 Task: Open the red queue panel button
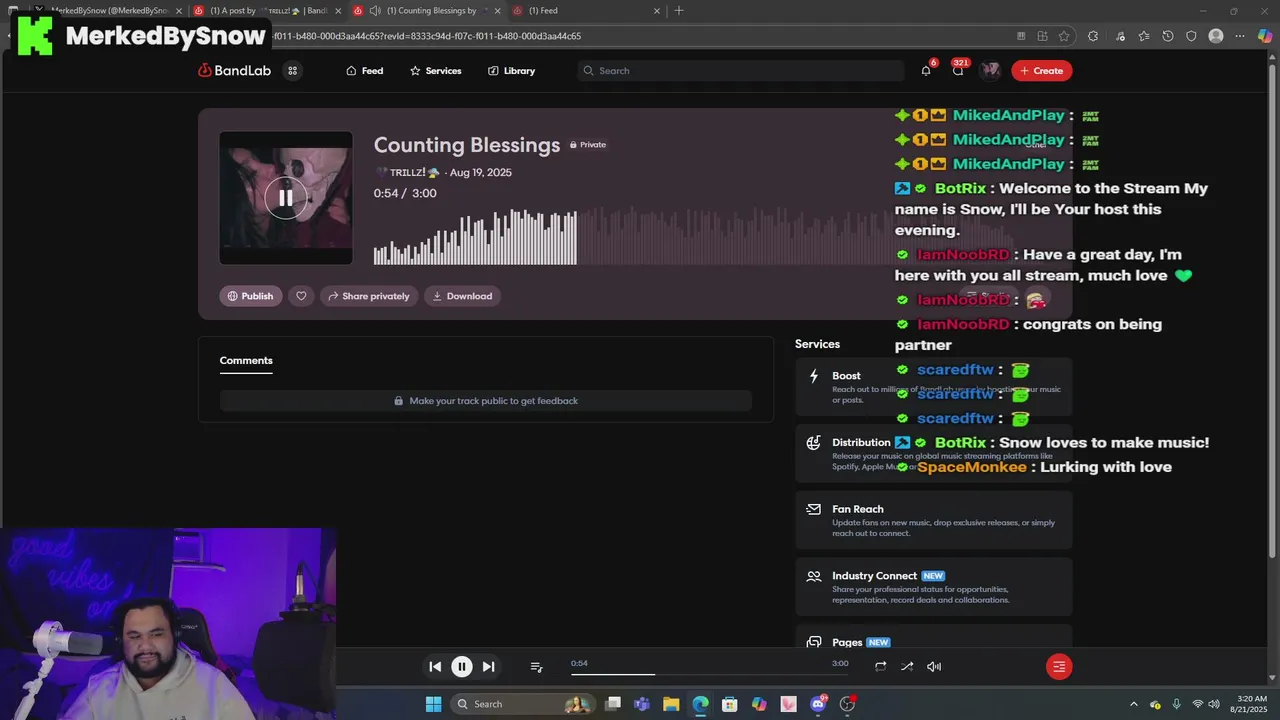(1059, 667)
